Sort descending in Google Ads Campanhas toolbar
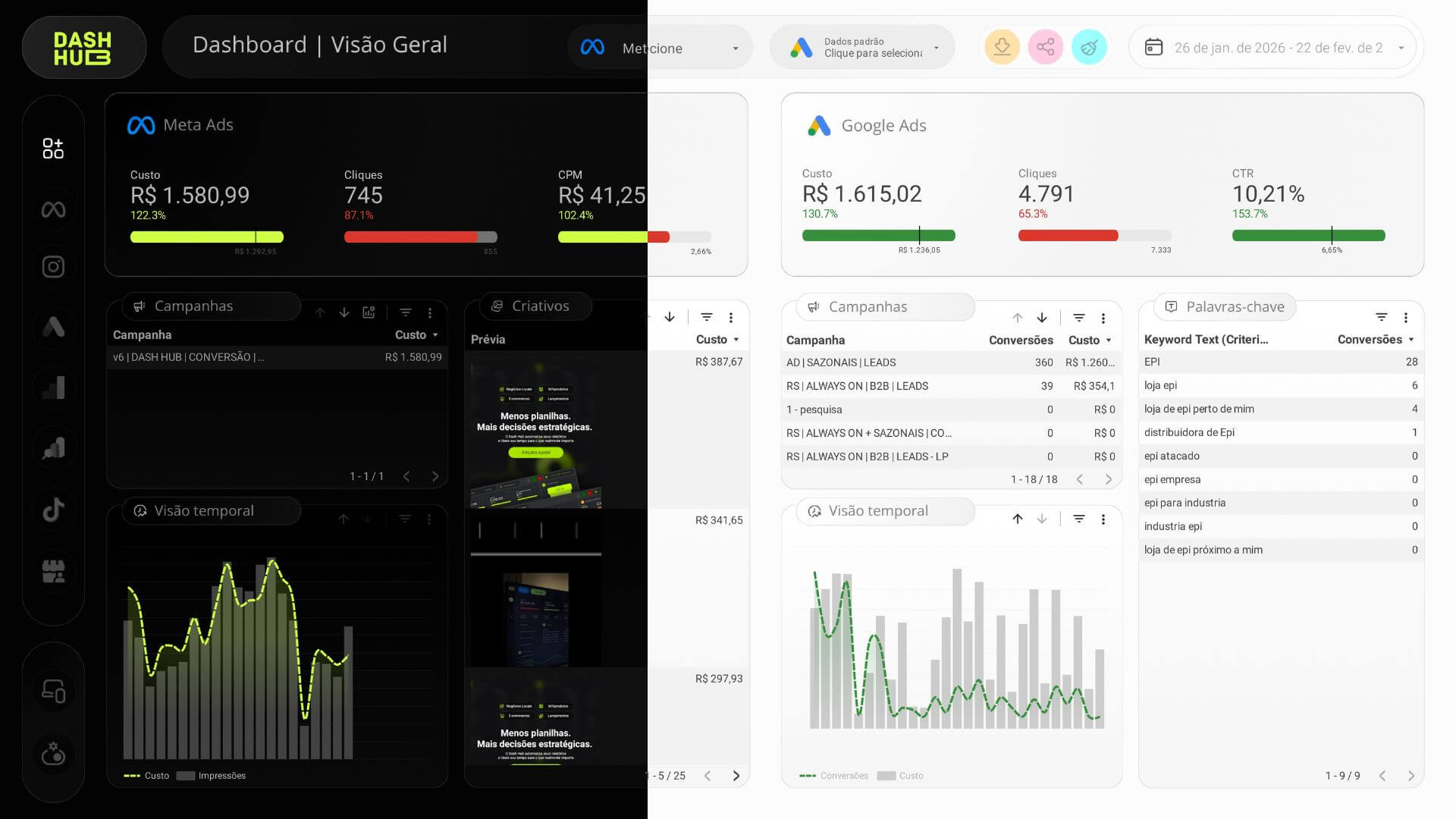 tap(1042, 318)
